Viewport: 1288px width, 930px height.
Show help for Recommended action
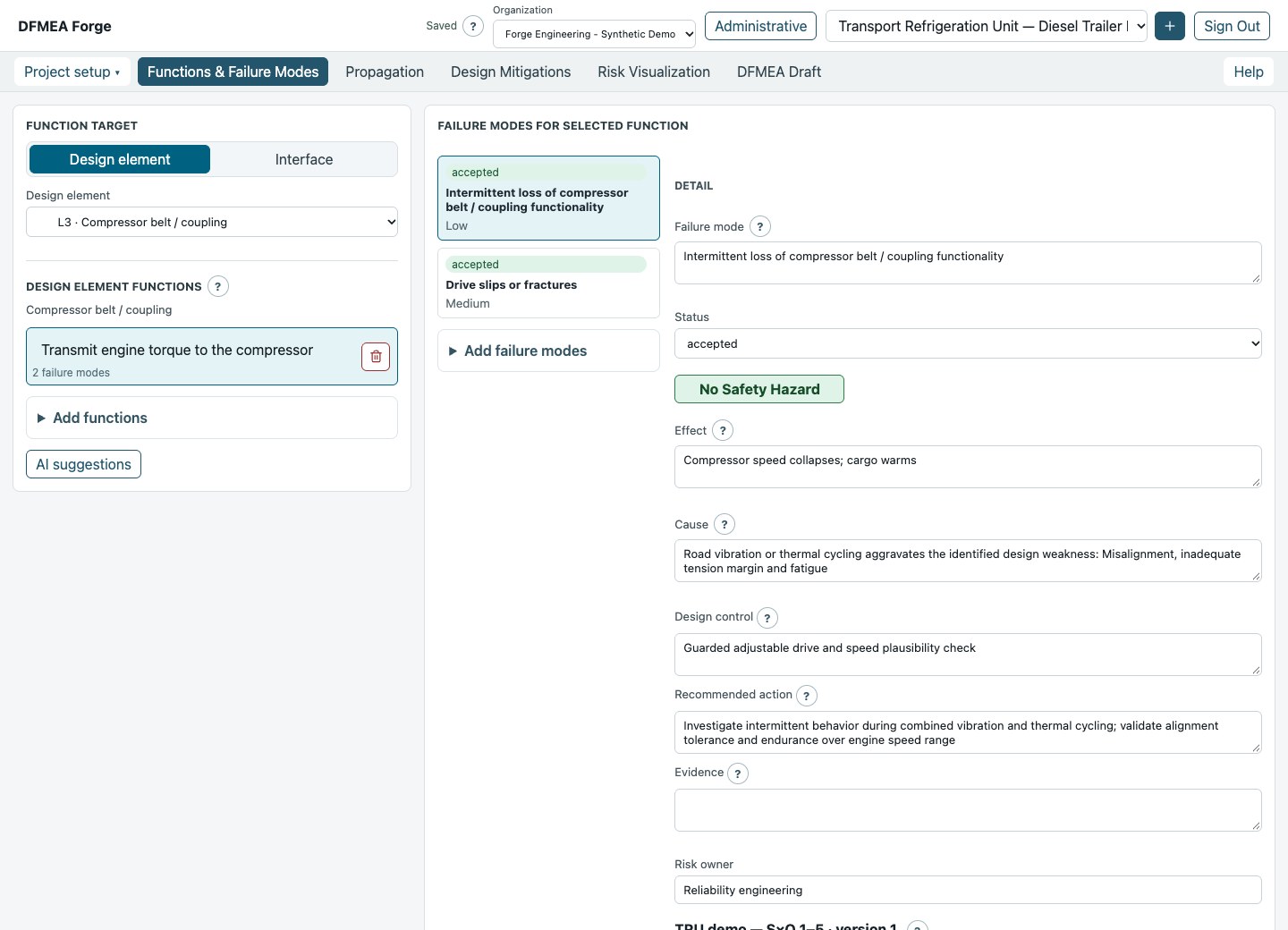pyautogui.click(x=807, y=696)
